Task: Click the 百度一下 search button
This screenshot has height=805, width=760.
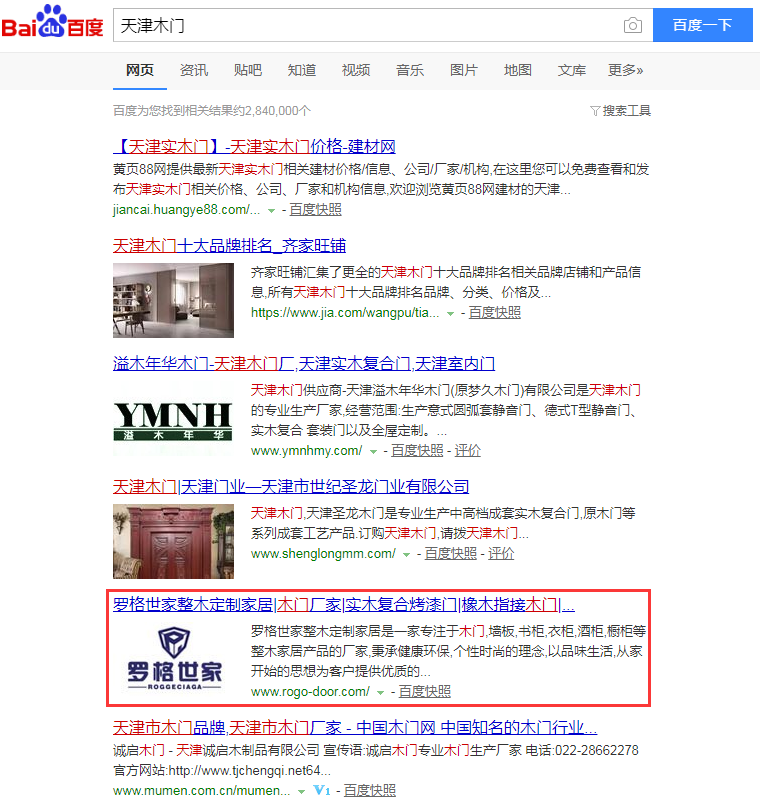Action: click(702, 25)
